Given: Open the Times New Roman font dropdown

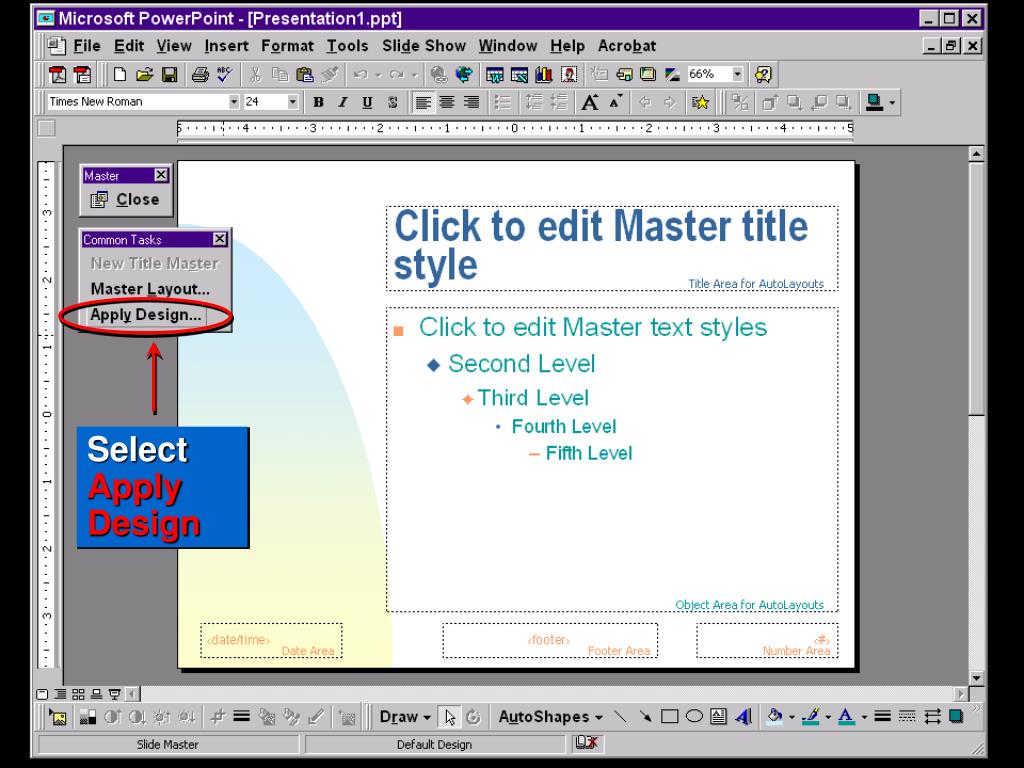Looking at the screenshot, I should click(x=233, y=102).
